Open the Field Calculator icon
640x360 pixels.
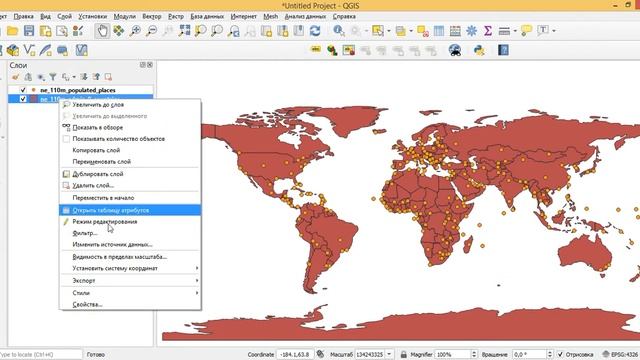pos(455,31)
